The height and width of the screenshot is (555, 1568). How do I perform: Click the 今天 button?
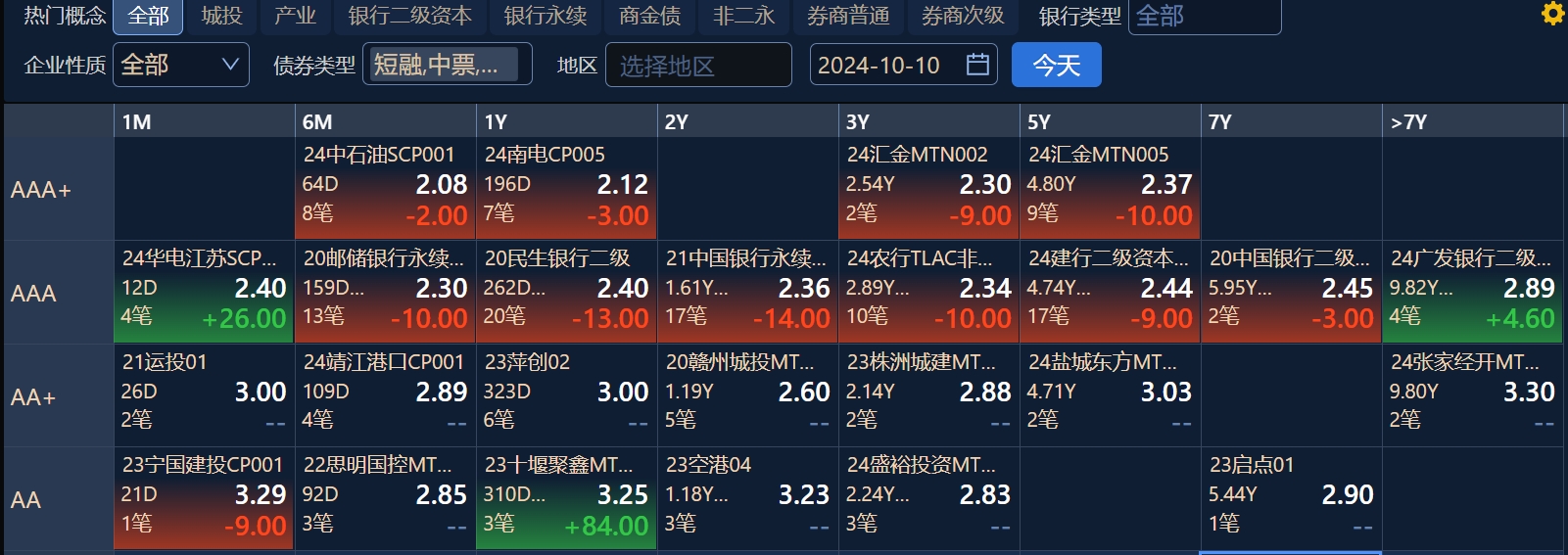point(1057,65)
